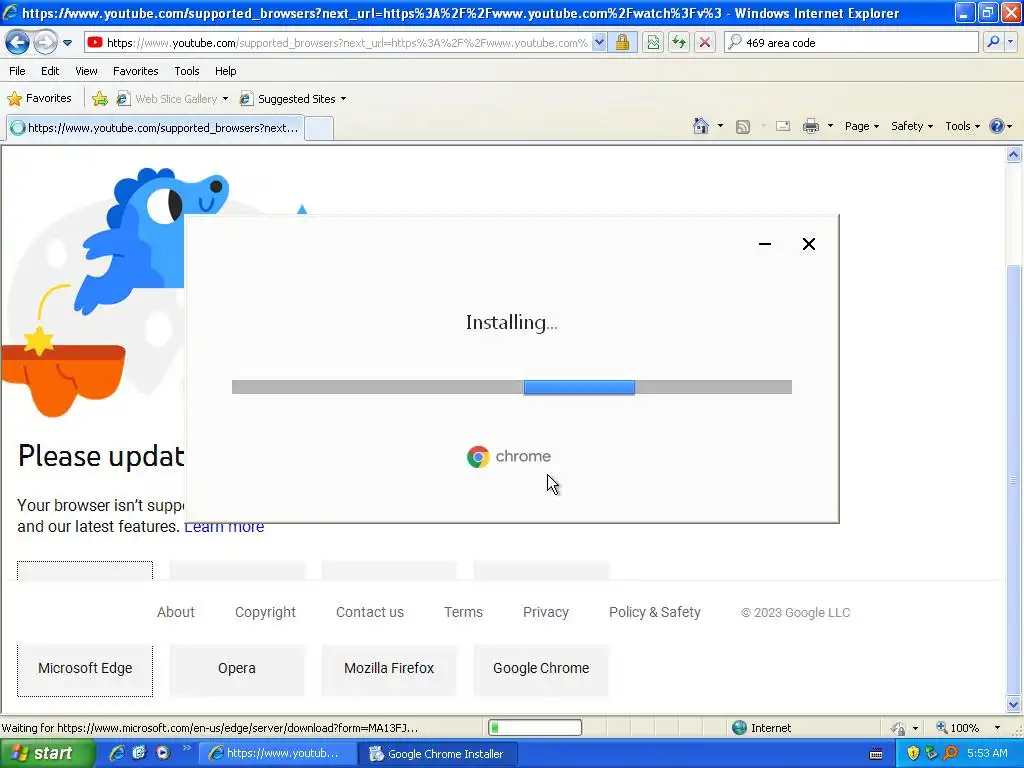Image resolution: width=1024 pixels, height=768 pixels.
Task: Click the search magnifier button
Action: (x=993, y=43)
